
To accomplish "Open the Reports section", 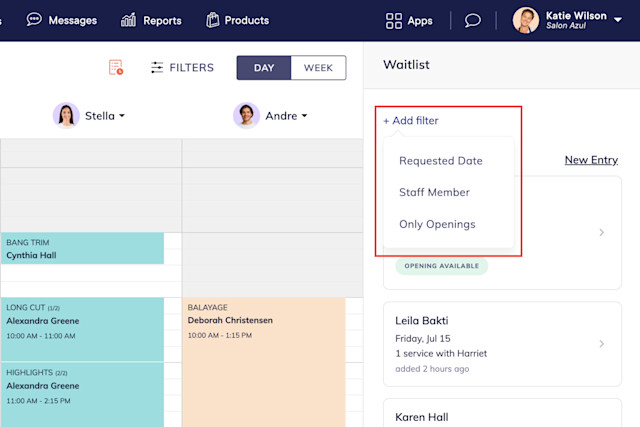I will (151, 20).
